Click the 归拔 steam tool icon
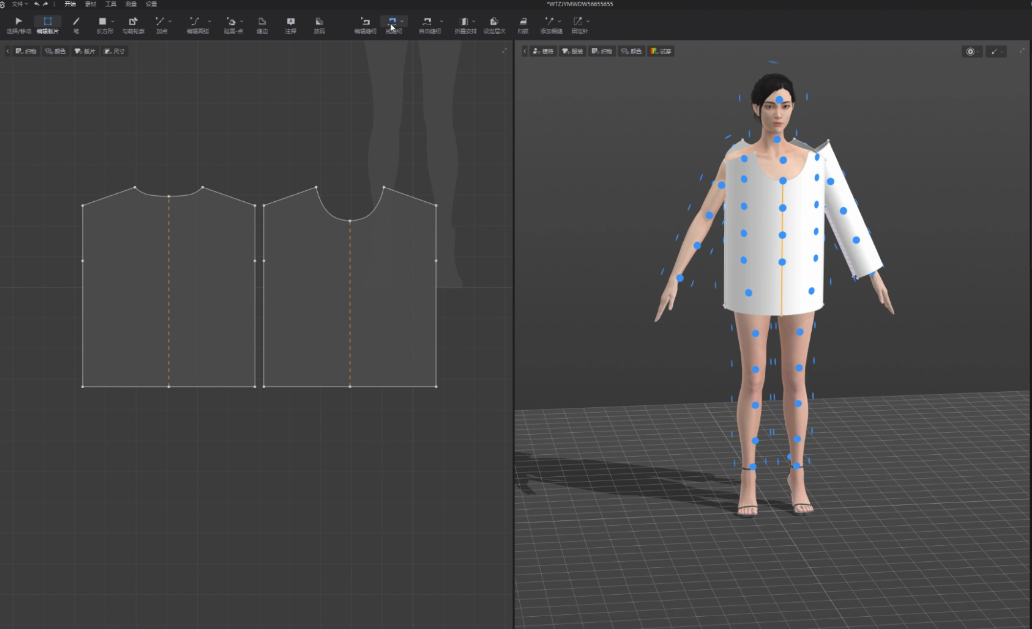The image size is (1032, 629). (x=522, y=21)
